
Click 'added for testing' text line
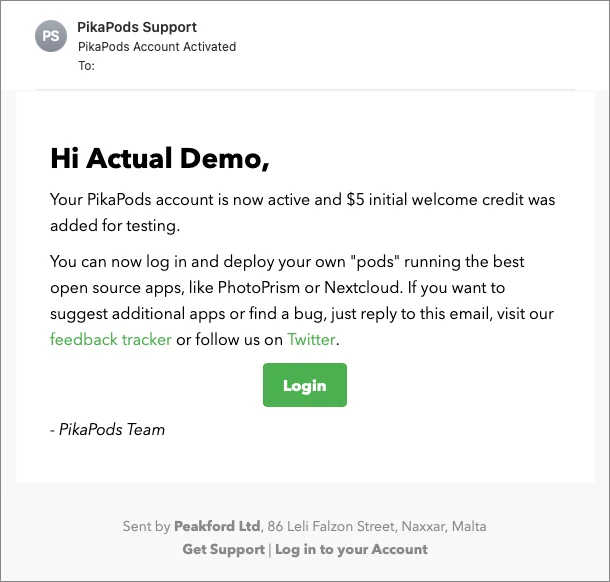pyautogui.click(x=115, y=225)
